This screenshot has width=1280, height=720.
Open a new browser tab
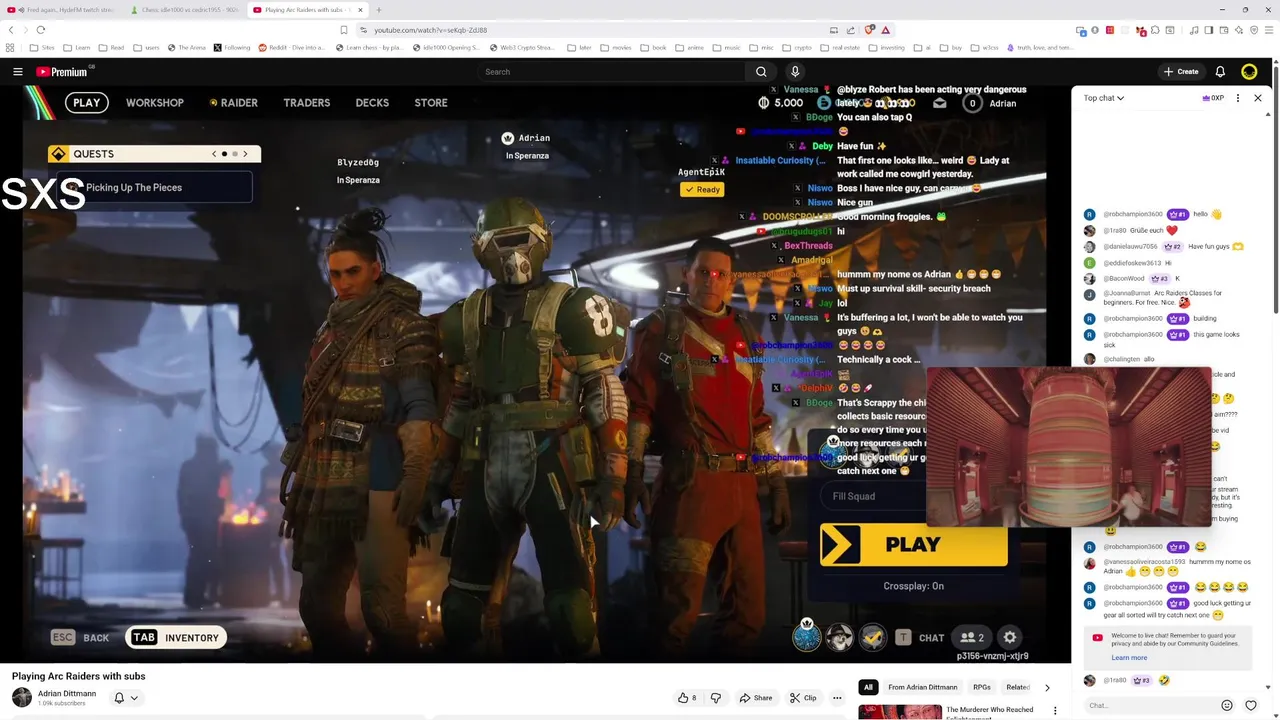[379, 10]
